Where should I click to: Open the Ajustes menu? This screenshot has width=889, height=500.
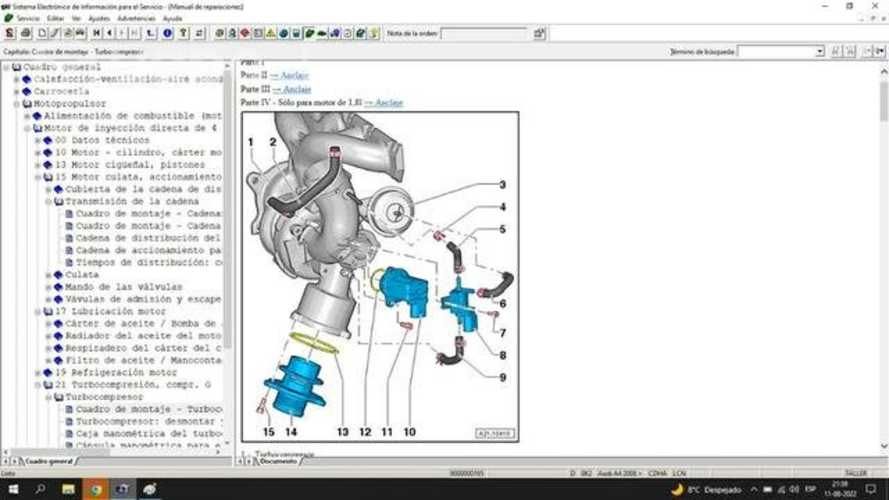point(99,18)
